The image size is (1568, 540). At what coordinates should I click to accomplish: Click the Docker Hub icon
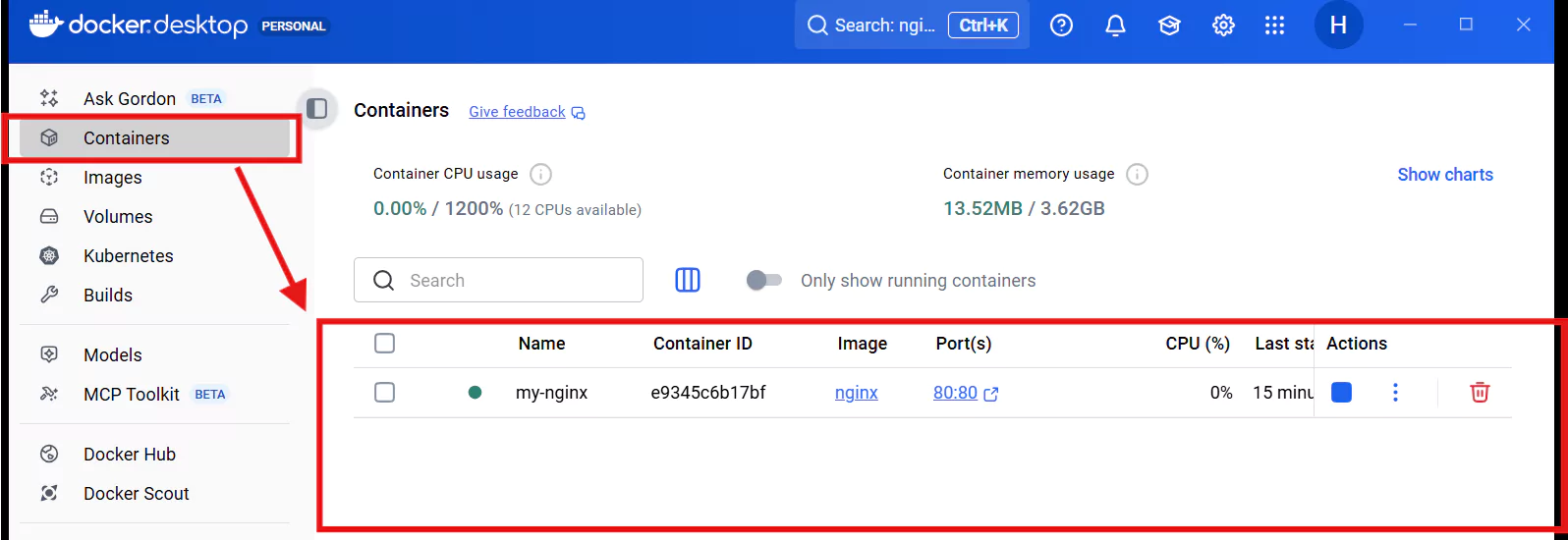pyautogui.click(x=49, y=455)
